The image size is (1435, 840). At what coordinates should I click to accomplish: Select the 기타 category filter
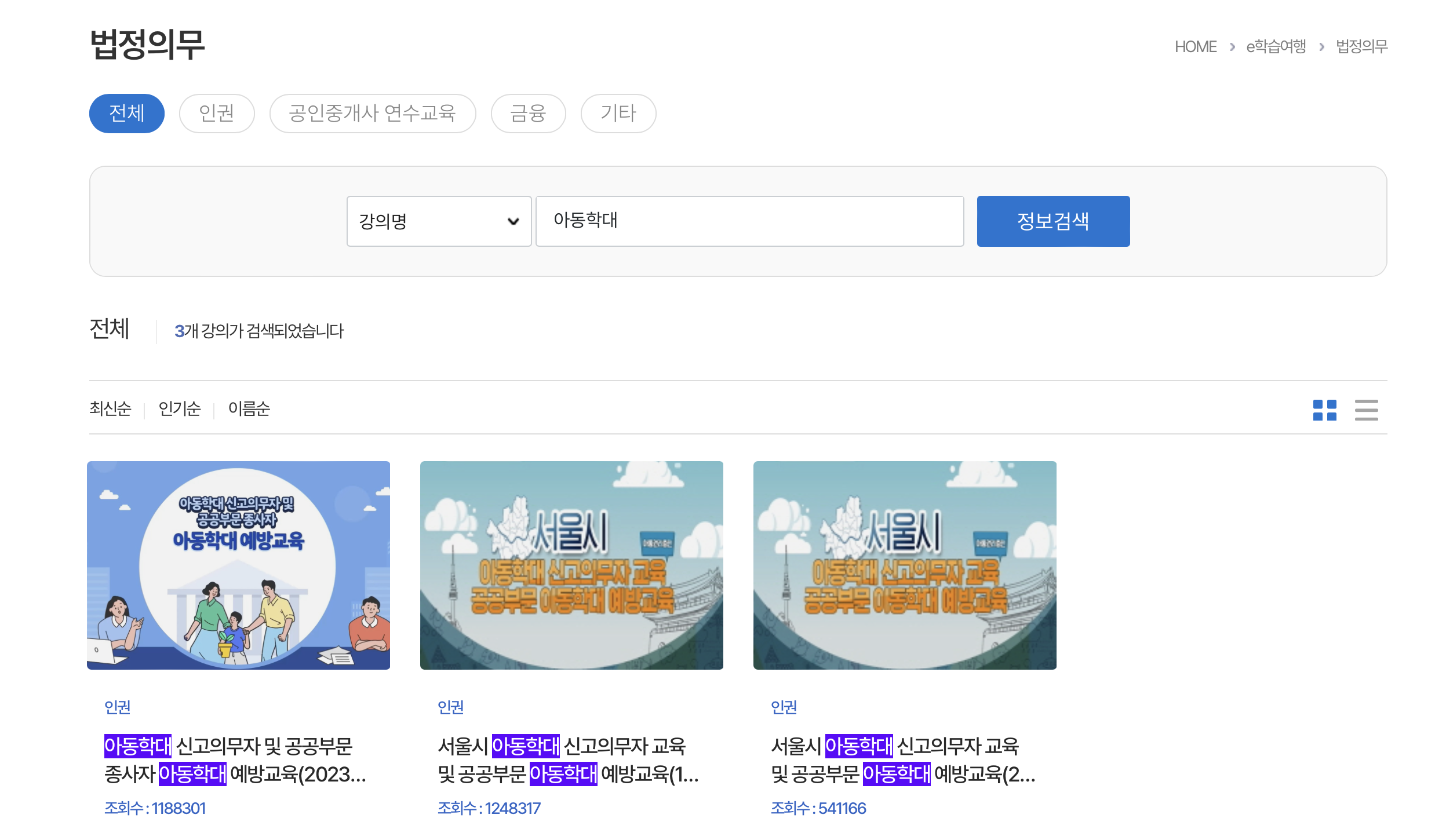pos(618,114)
